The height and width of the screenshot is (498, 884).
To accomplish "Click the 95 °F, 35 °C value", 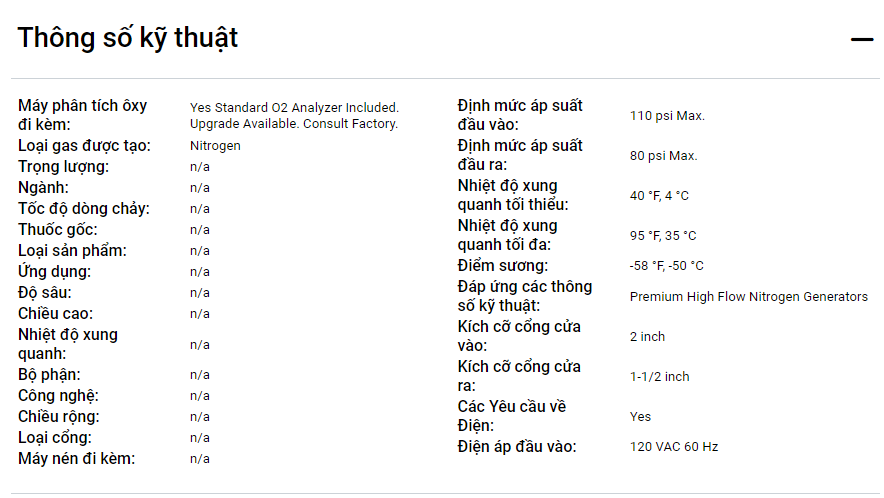I will coord(663,236).
